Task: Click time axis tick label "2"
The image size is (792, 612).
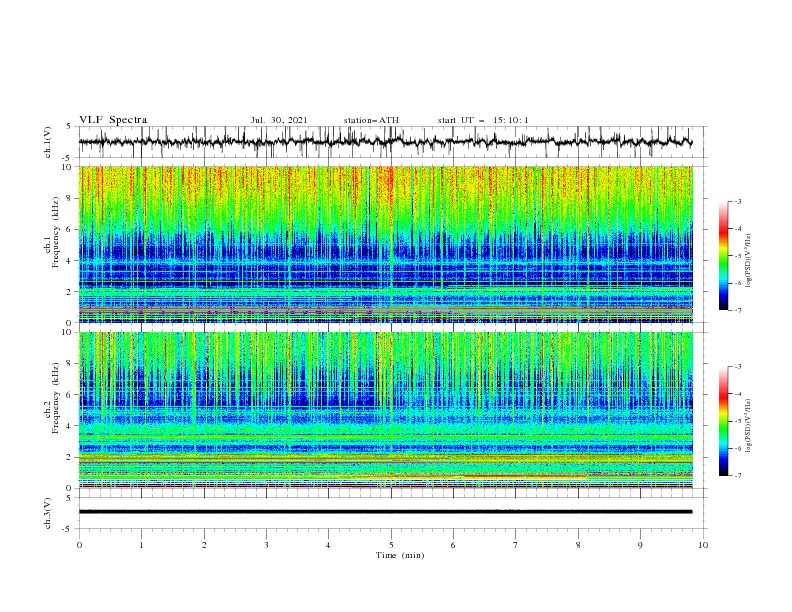Action: tap(204, 545)
